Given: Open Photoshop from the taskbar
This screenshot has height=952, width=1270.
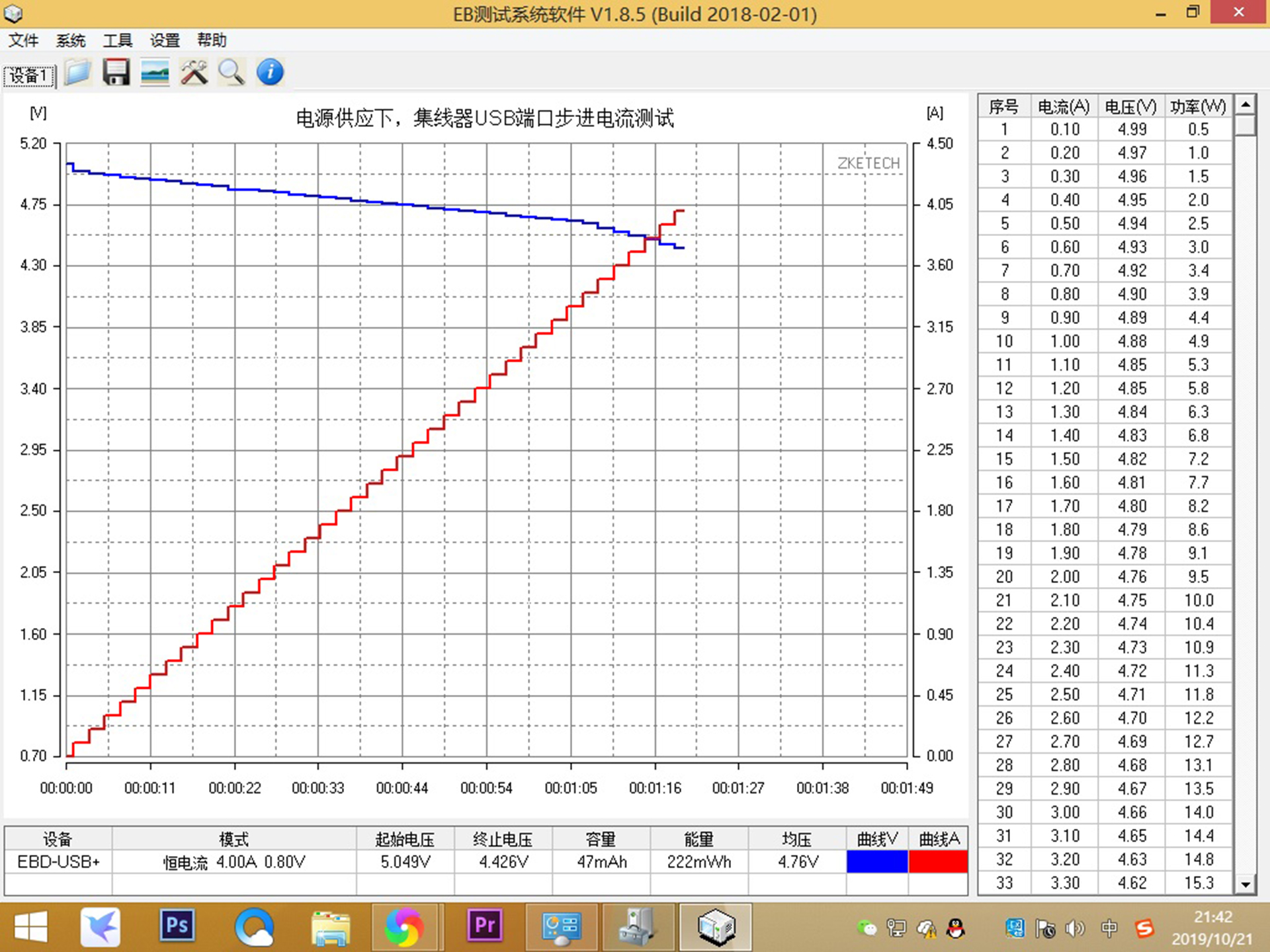Looking at the screenshot, I should pyautogui.click(x=177, y=926).
